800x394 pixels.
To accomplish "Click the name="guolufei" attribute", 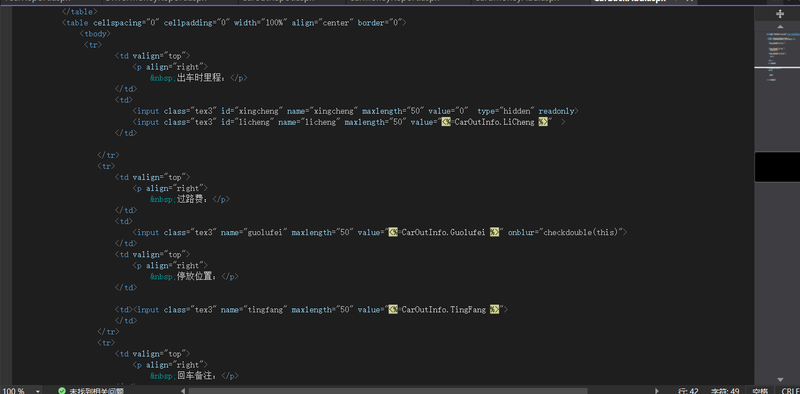I will (254, 232).
